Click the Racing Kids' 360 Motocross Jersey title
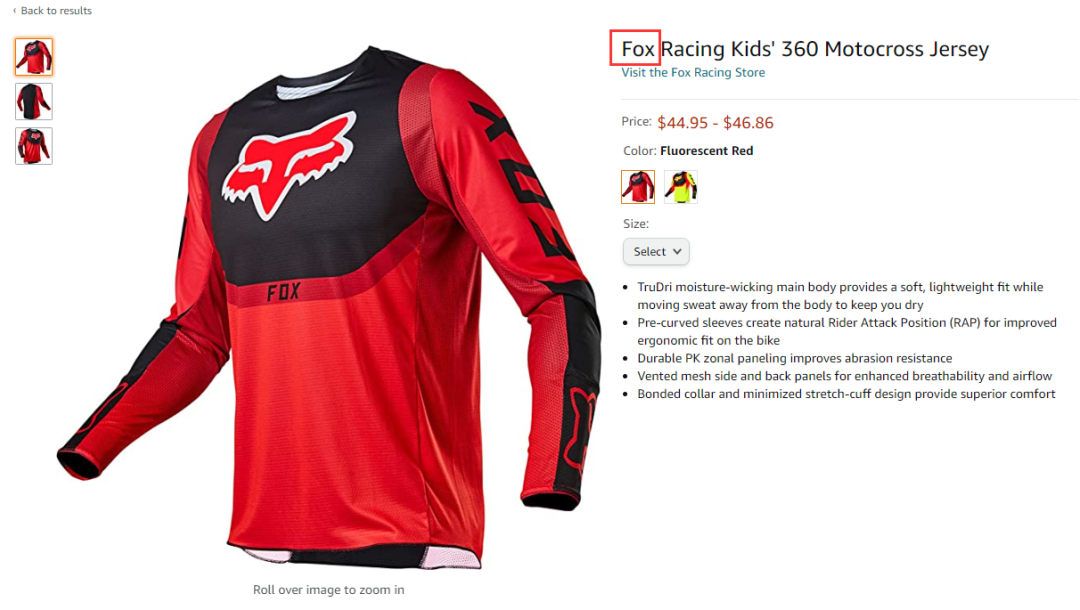Viewport: 1080px width, 610px height. pos(824,49)
